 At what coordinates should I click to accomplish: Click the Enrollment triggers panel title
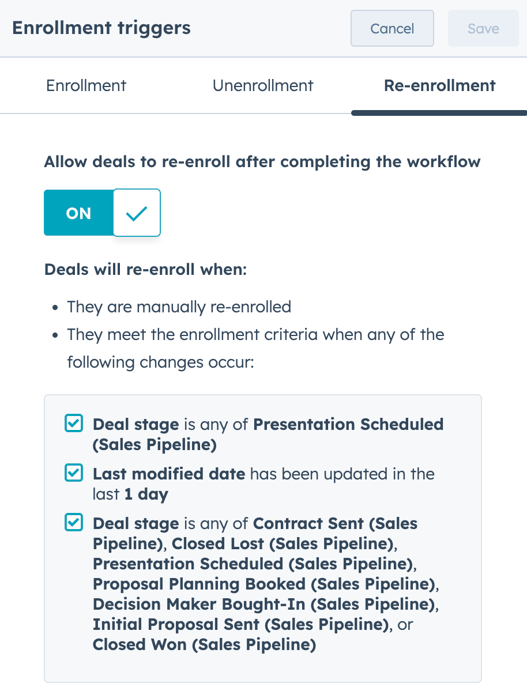(x=101, y=28)
